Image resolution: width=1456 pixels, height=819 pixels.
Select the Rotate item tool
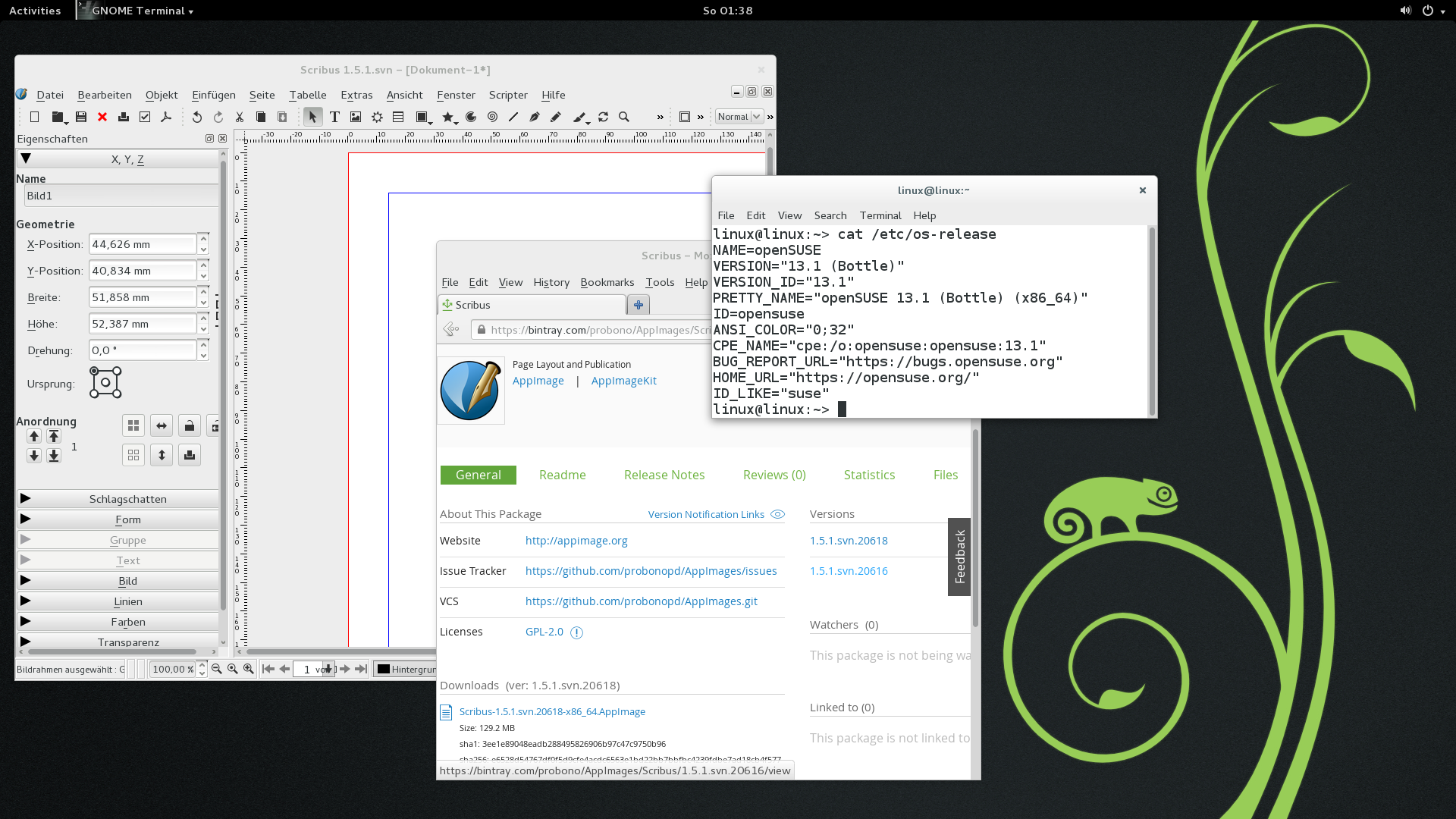(x=603, y=117)
